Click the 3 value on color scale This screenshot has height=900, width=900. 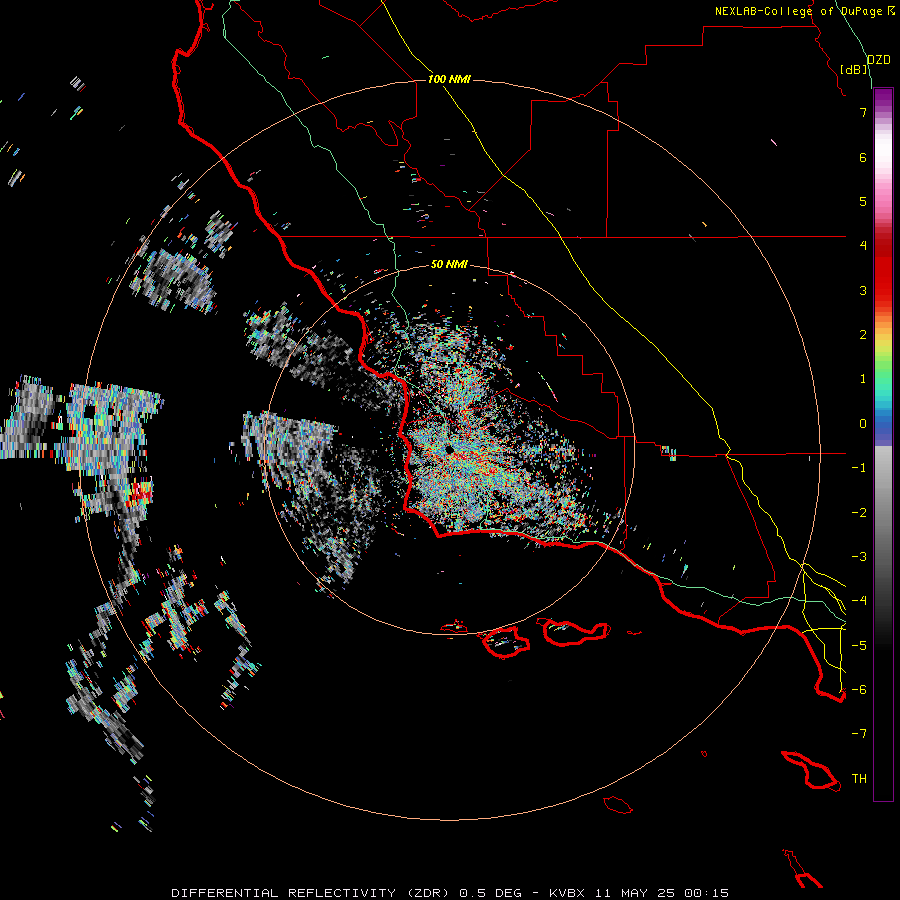click(863, 290)
